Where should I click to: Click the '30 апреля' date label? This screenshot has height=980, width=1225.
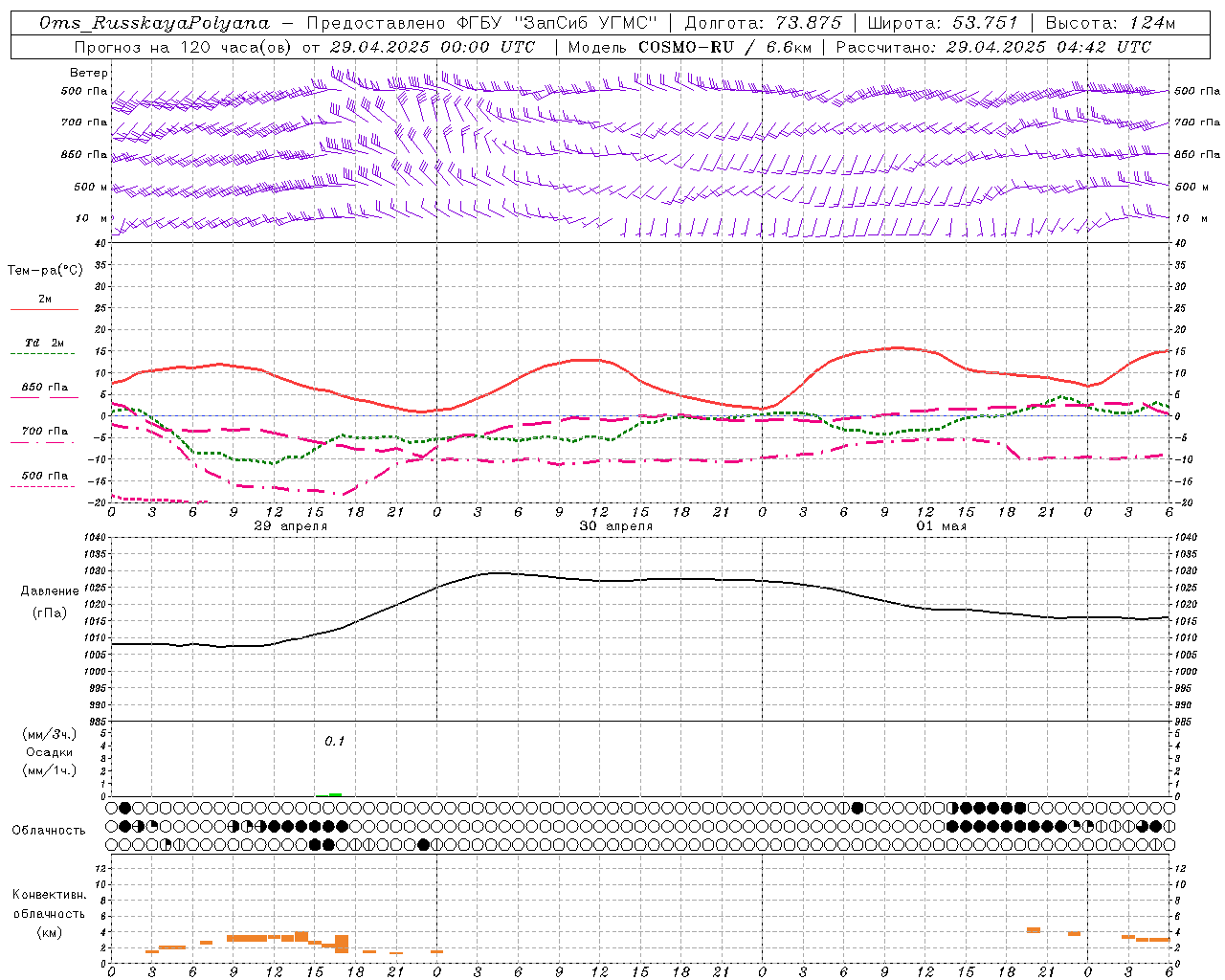click(x=616, y=526)
